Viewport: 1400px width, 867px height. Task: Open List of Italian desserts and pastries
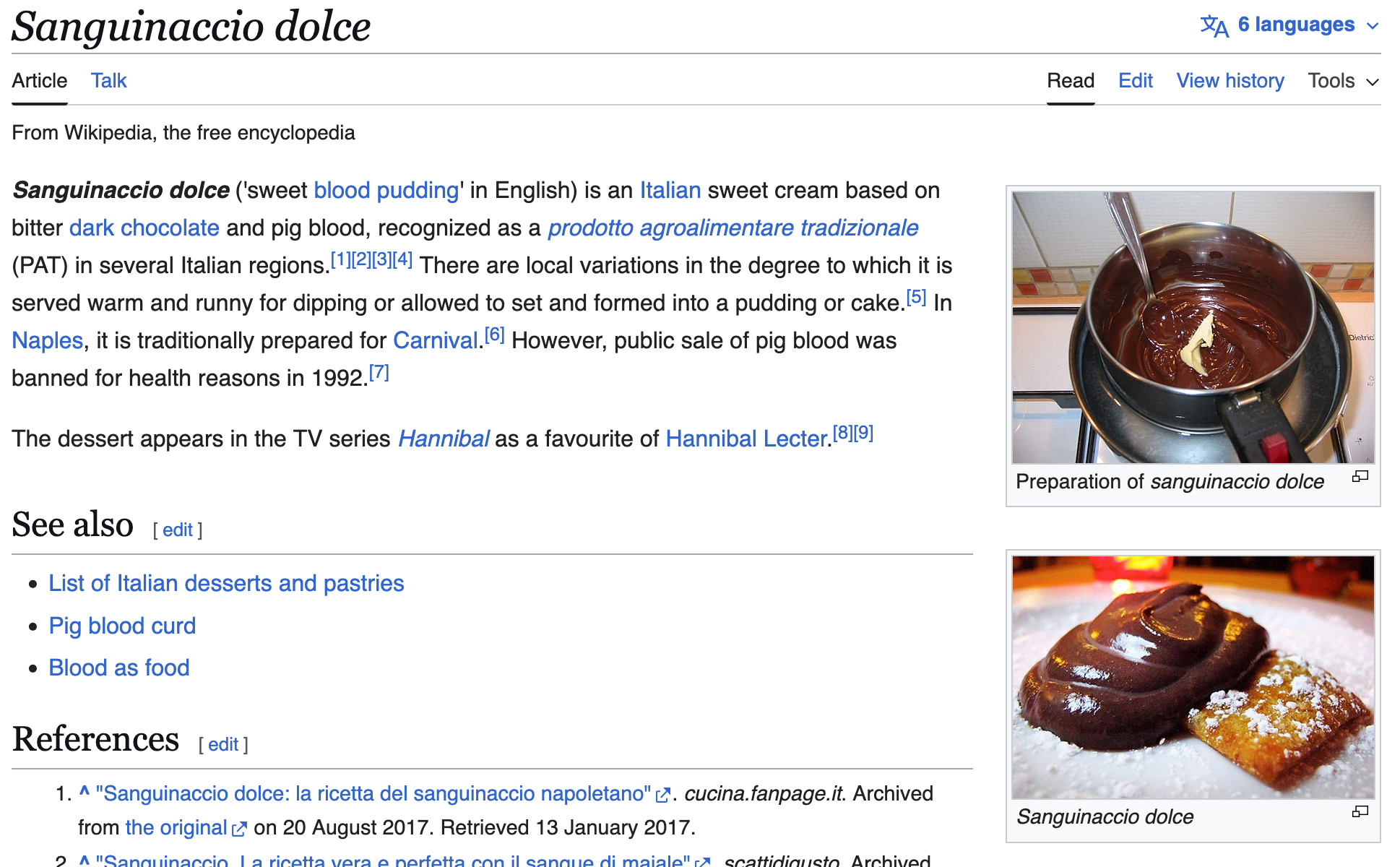pos(226,584)
